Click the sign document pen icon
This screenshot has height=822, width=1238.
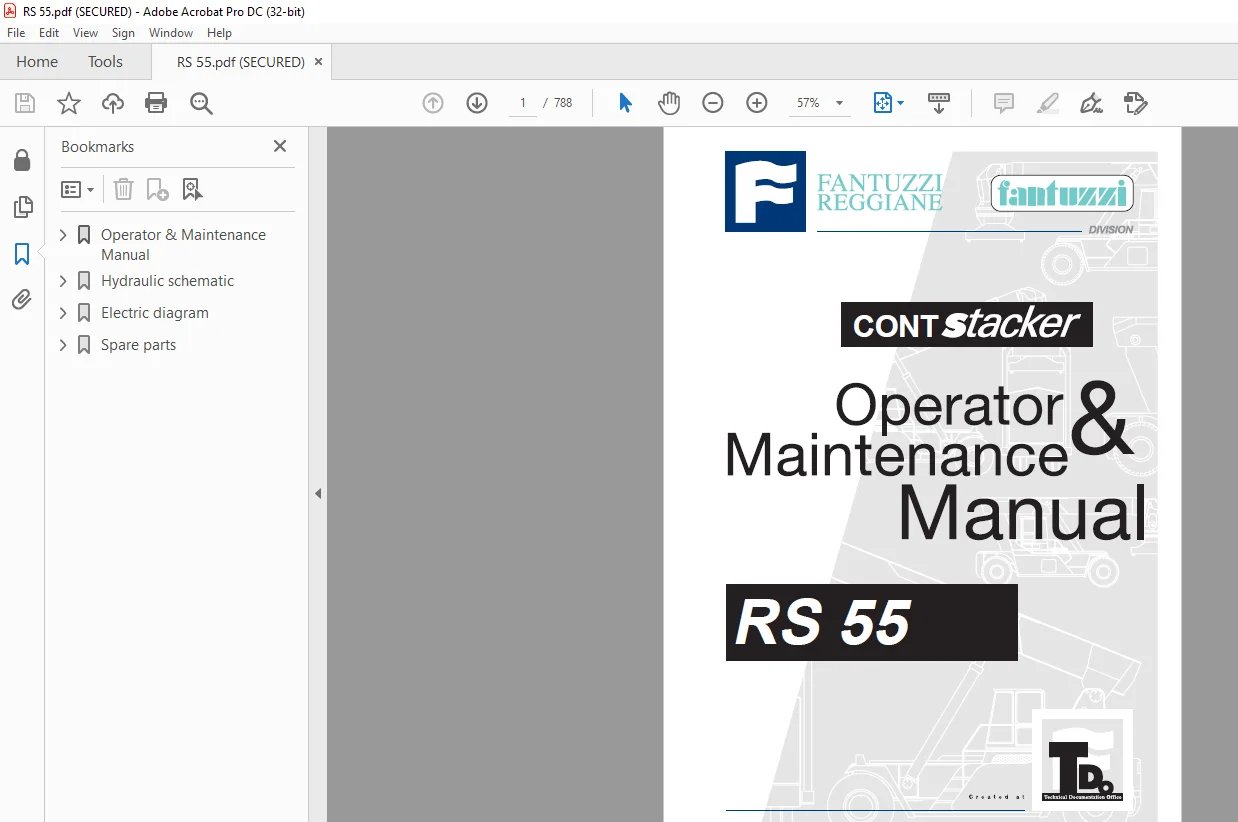tap(1091, 103)
